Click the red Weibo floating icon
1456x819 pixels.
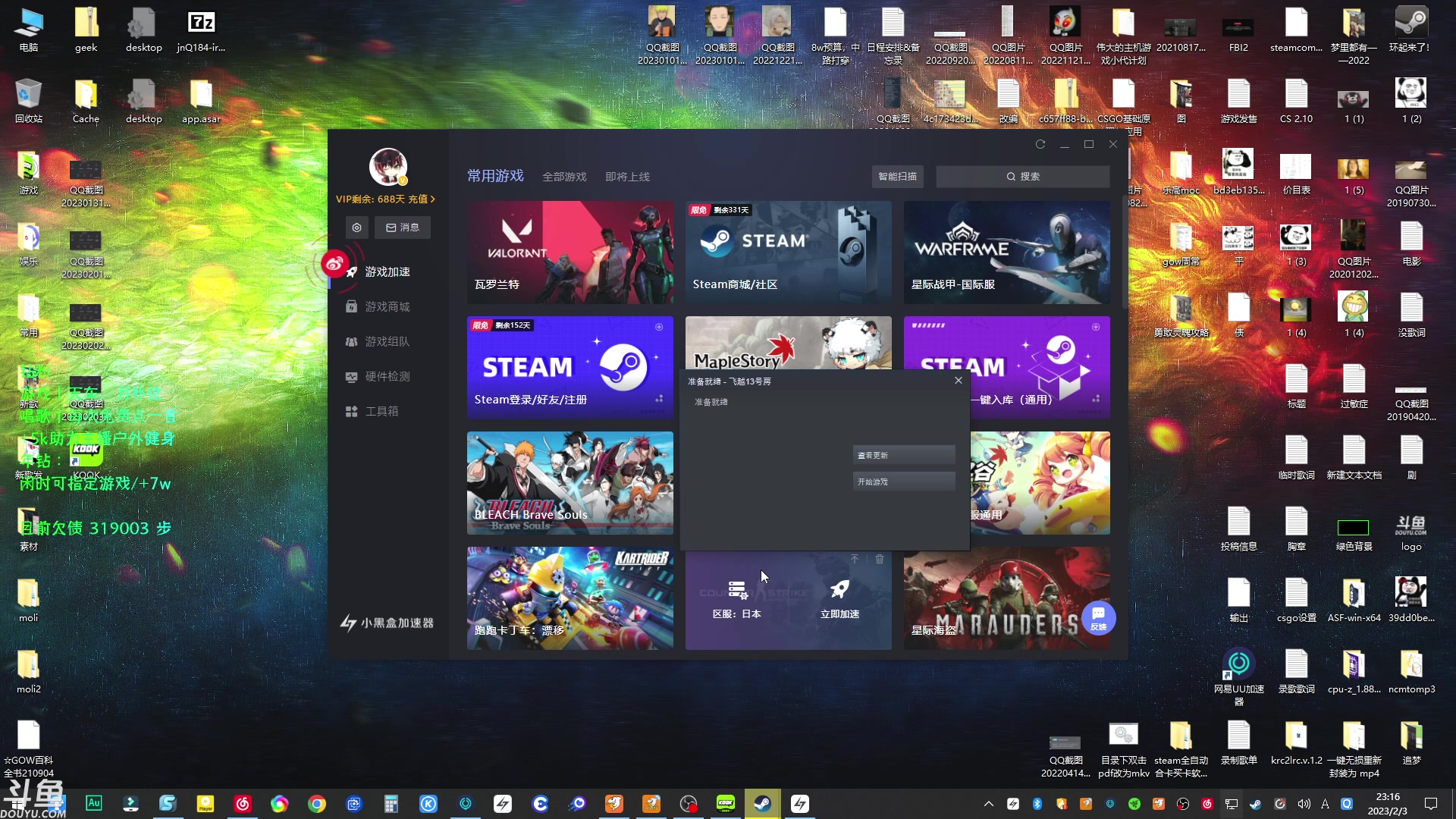click(x=334, y=263)
